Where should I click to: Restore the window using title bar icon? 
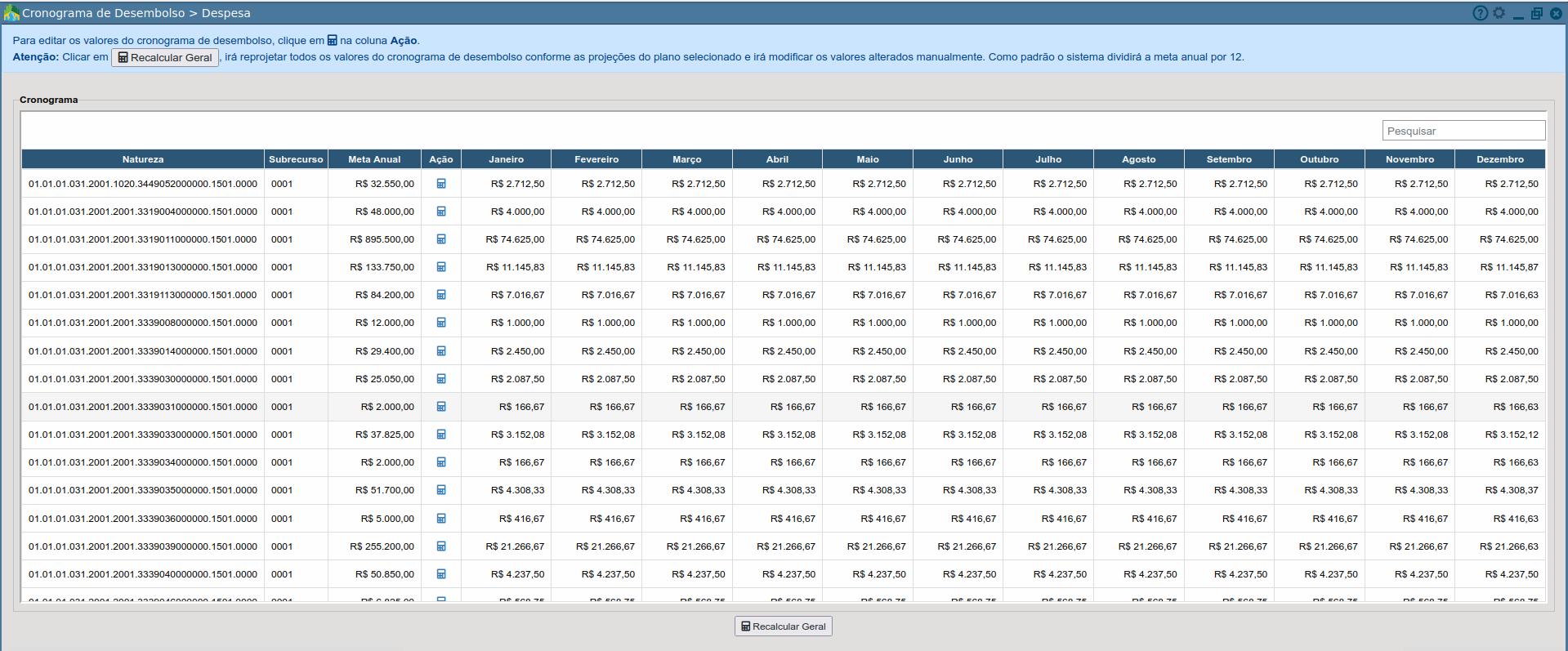[1536, 13]
